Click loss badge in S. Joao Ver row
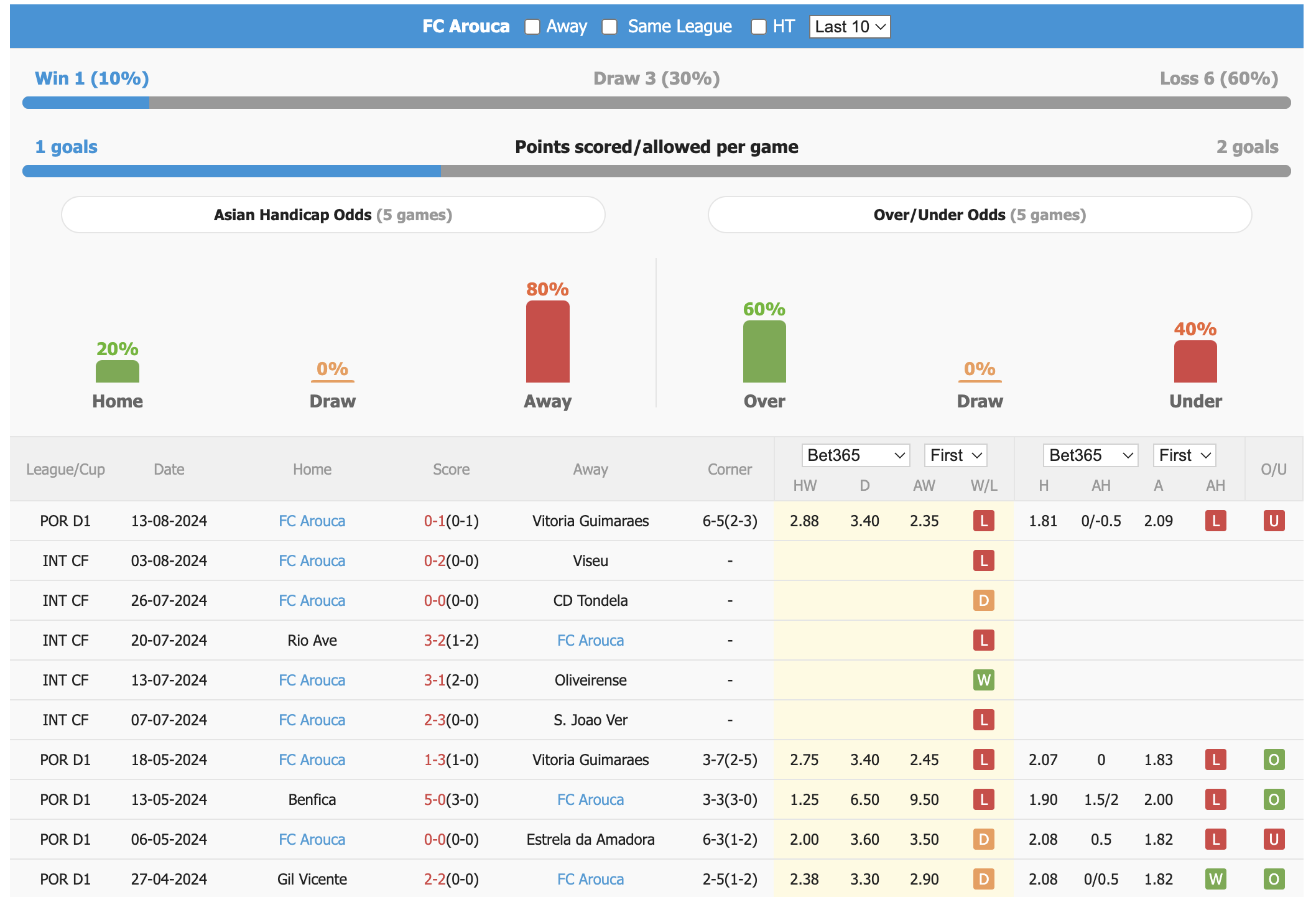 [984, 720]
